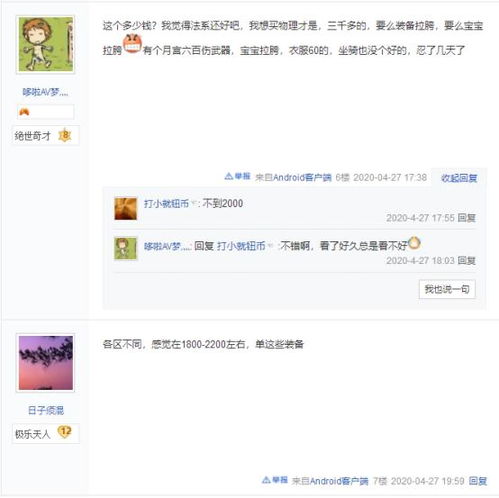
Task: Click Android客户端 link on the 6楼 post
Action: point(302,177)
